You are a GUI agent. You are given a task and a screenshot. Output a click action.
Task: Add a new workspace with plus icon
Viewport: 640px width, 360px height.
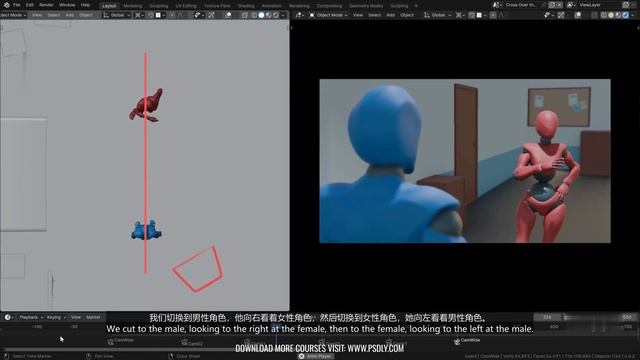click(x=416, y=6)
